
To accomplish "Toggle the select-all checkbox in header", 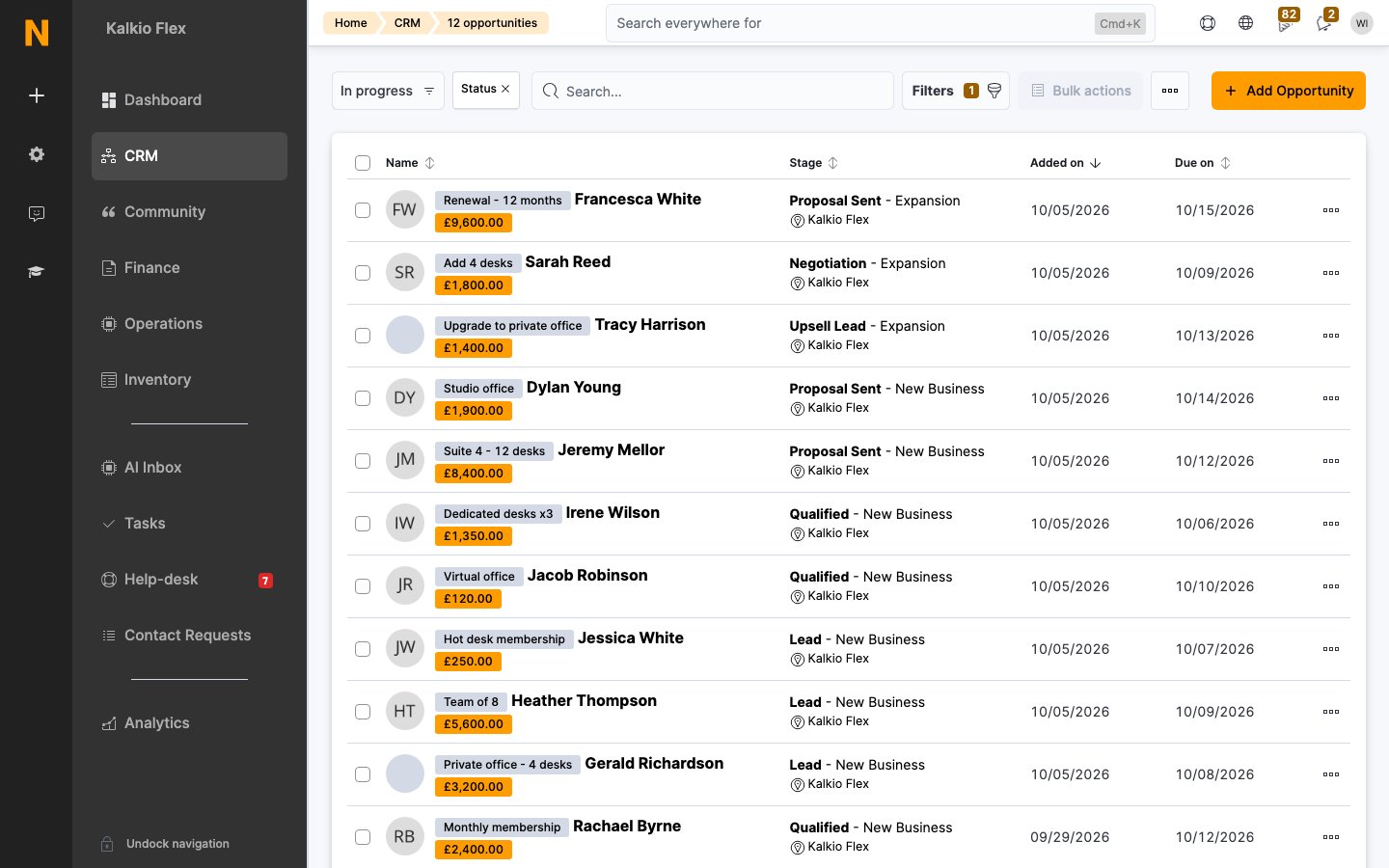I will 363,163.
